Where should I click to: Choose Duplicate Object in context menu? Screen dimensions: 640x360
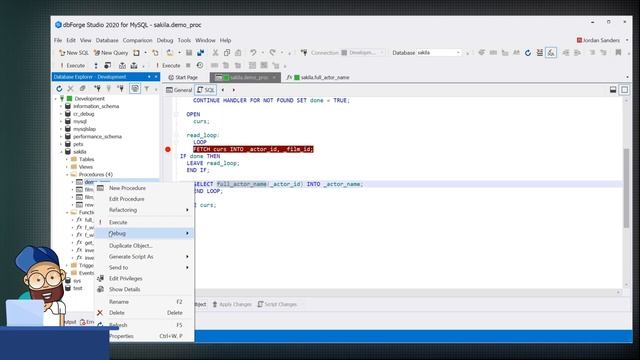tap(144, 246)
